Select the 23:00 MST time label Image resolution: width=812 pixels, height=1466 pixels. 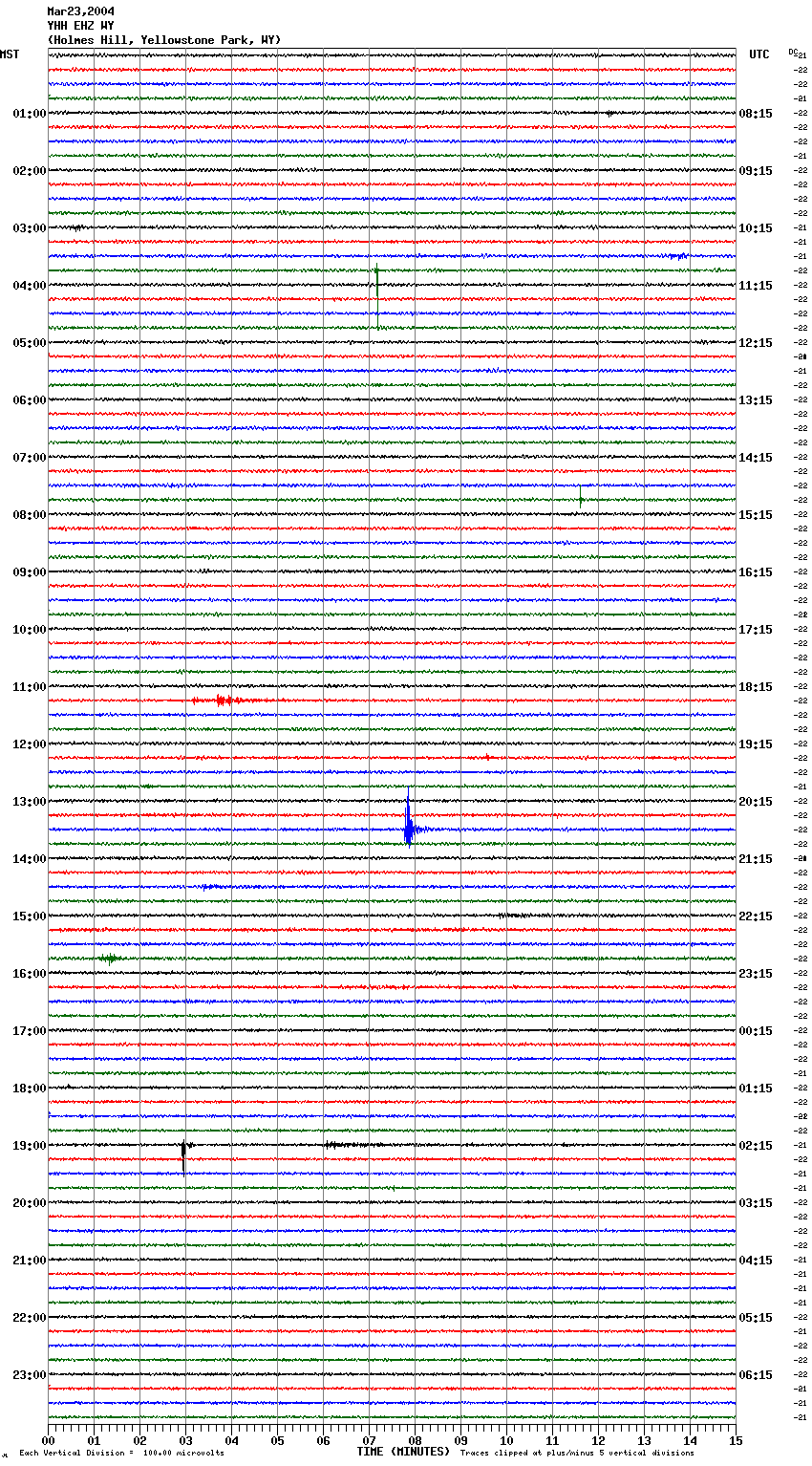(x=30, y=1375)
